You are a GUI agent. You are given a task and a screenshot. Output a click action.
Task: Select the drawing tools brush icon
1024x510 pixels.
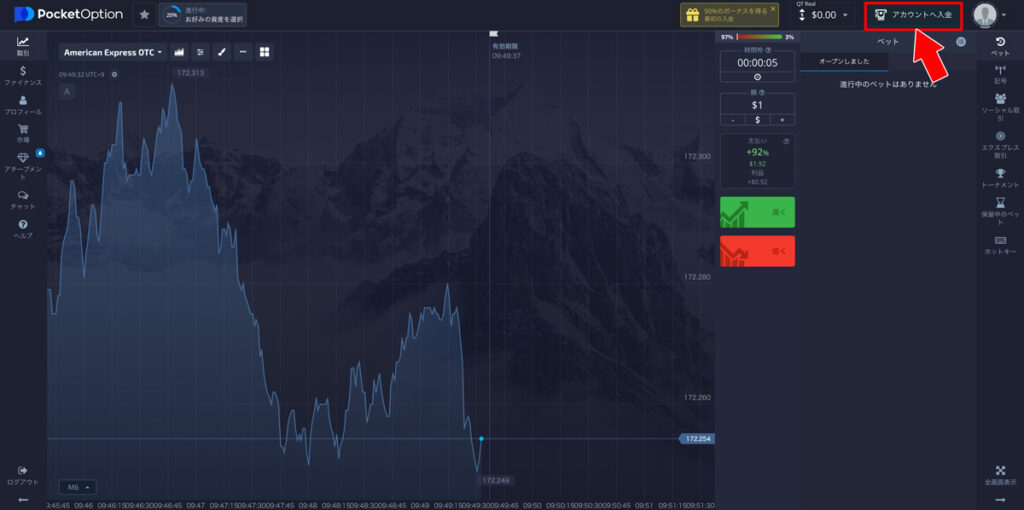coord(221,52)
